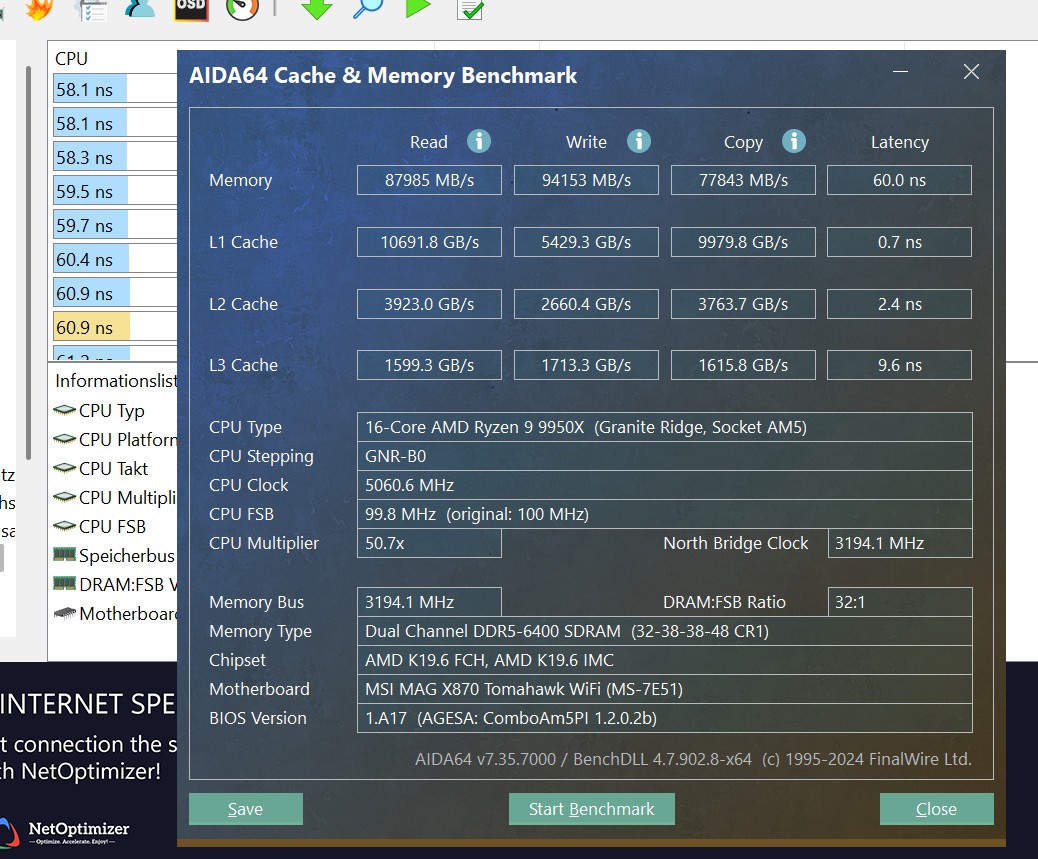
Task: Click the Chipset field AMD K19.6 FCH
Action: (665, 660)
